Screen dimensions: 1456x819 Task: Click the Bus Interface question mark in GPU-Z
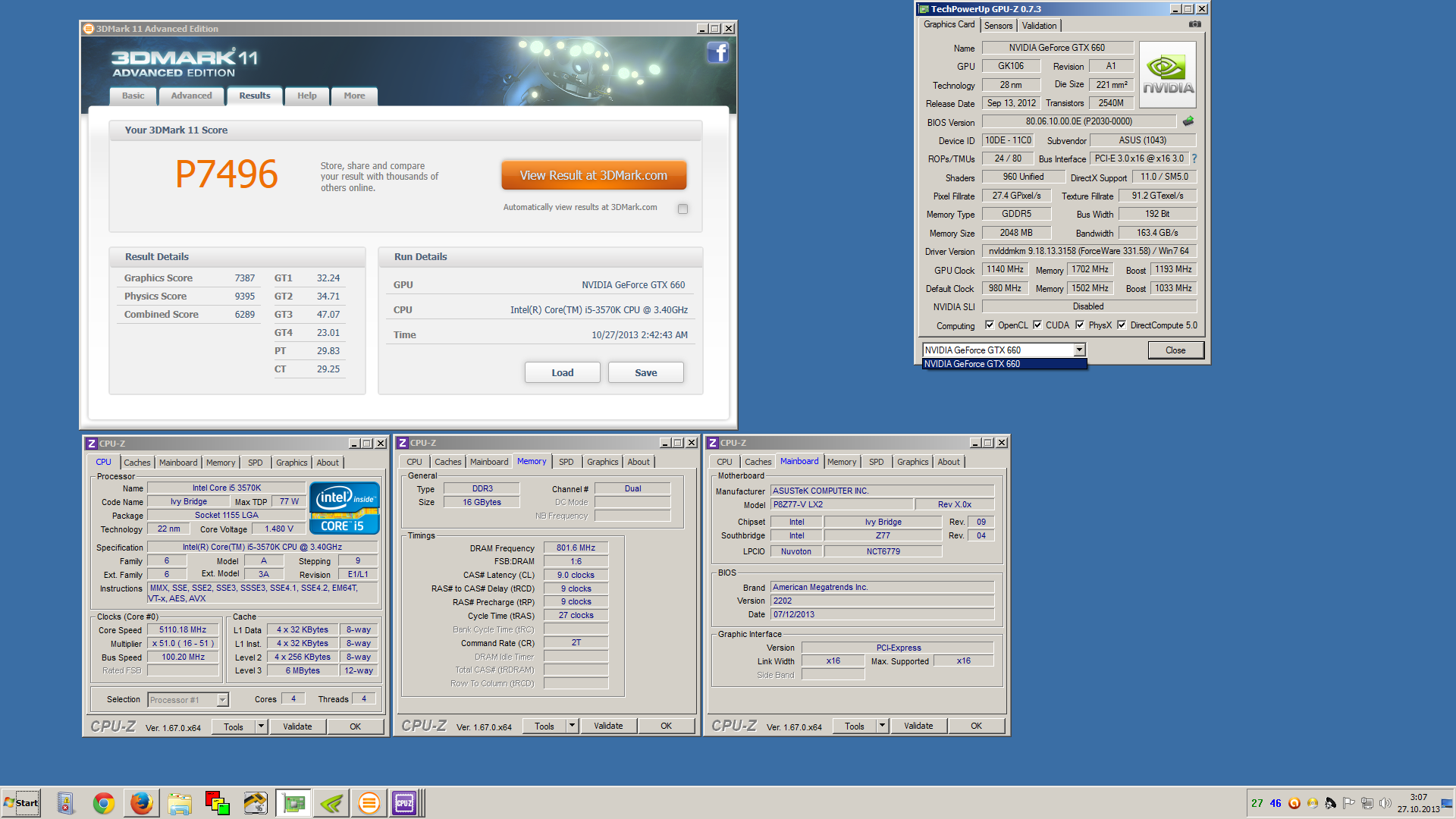coord(1194,158)
